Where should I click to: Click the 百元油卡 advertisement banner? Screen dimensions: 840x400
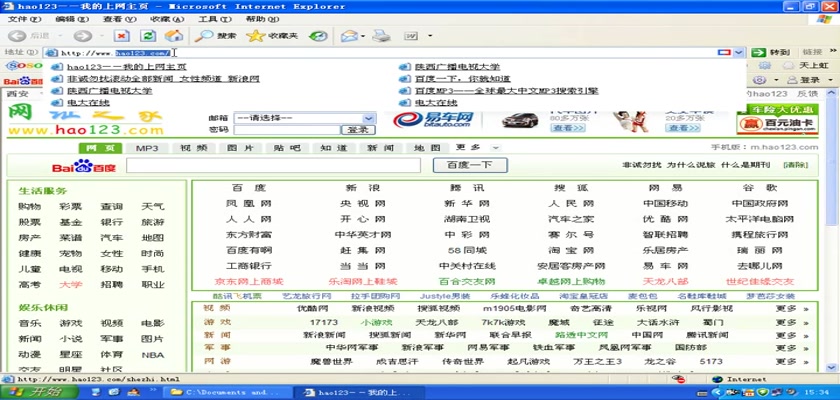(777, 119)
